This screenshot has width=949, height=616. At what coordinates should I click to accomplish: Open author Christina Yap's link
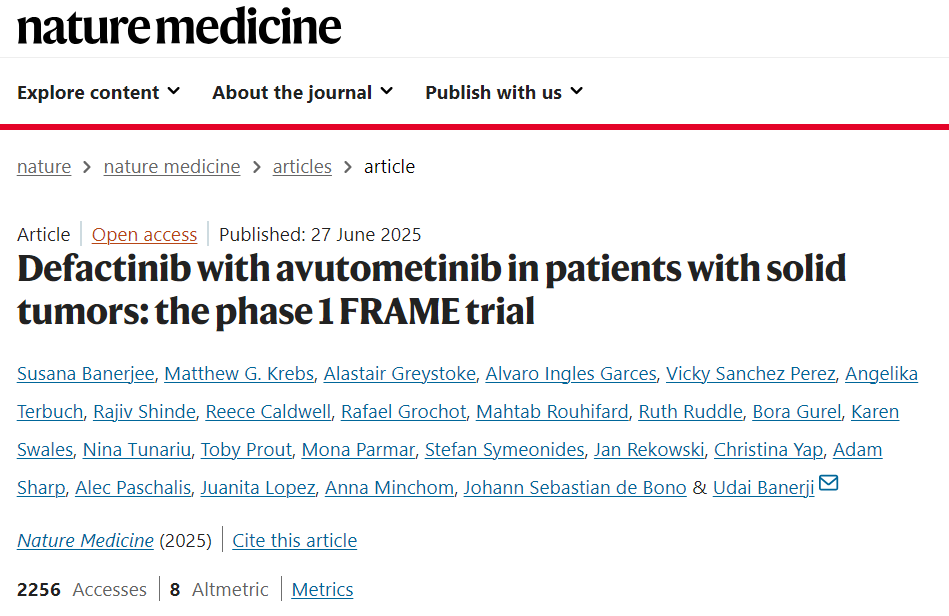769,450
